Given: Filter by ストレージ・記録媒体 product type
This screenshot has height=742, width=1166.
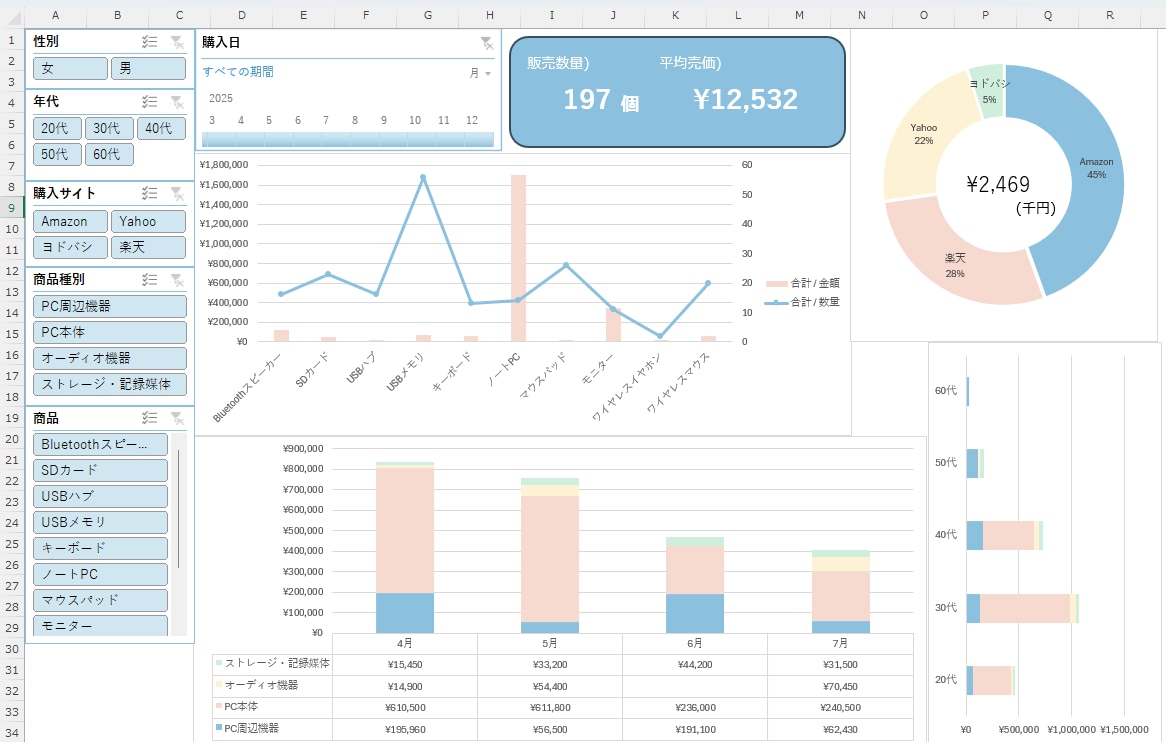Looking at the screenshot, I should (109, 384).
